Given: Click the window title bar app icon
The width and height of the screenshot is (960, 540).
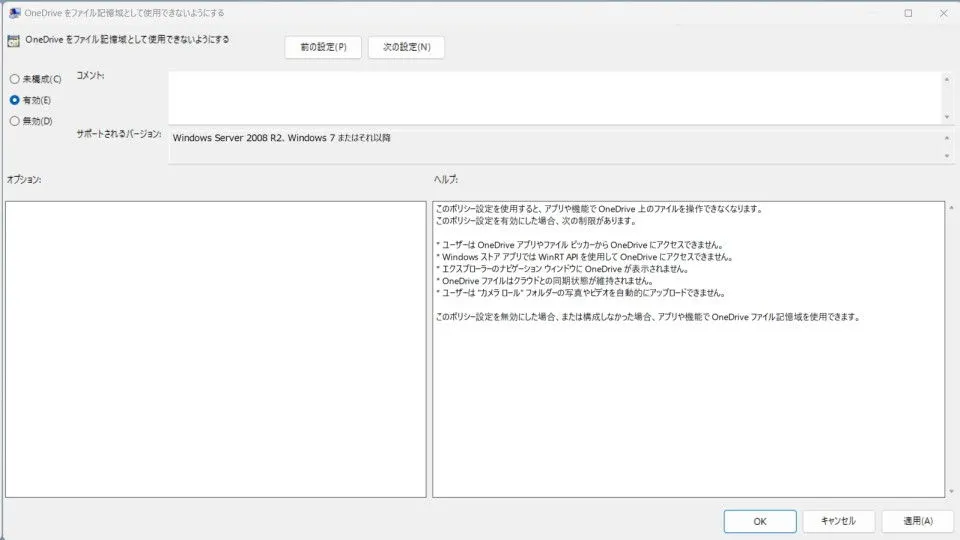Looking at the screenshot, I should click(x=15, y=13).
